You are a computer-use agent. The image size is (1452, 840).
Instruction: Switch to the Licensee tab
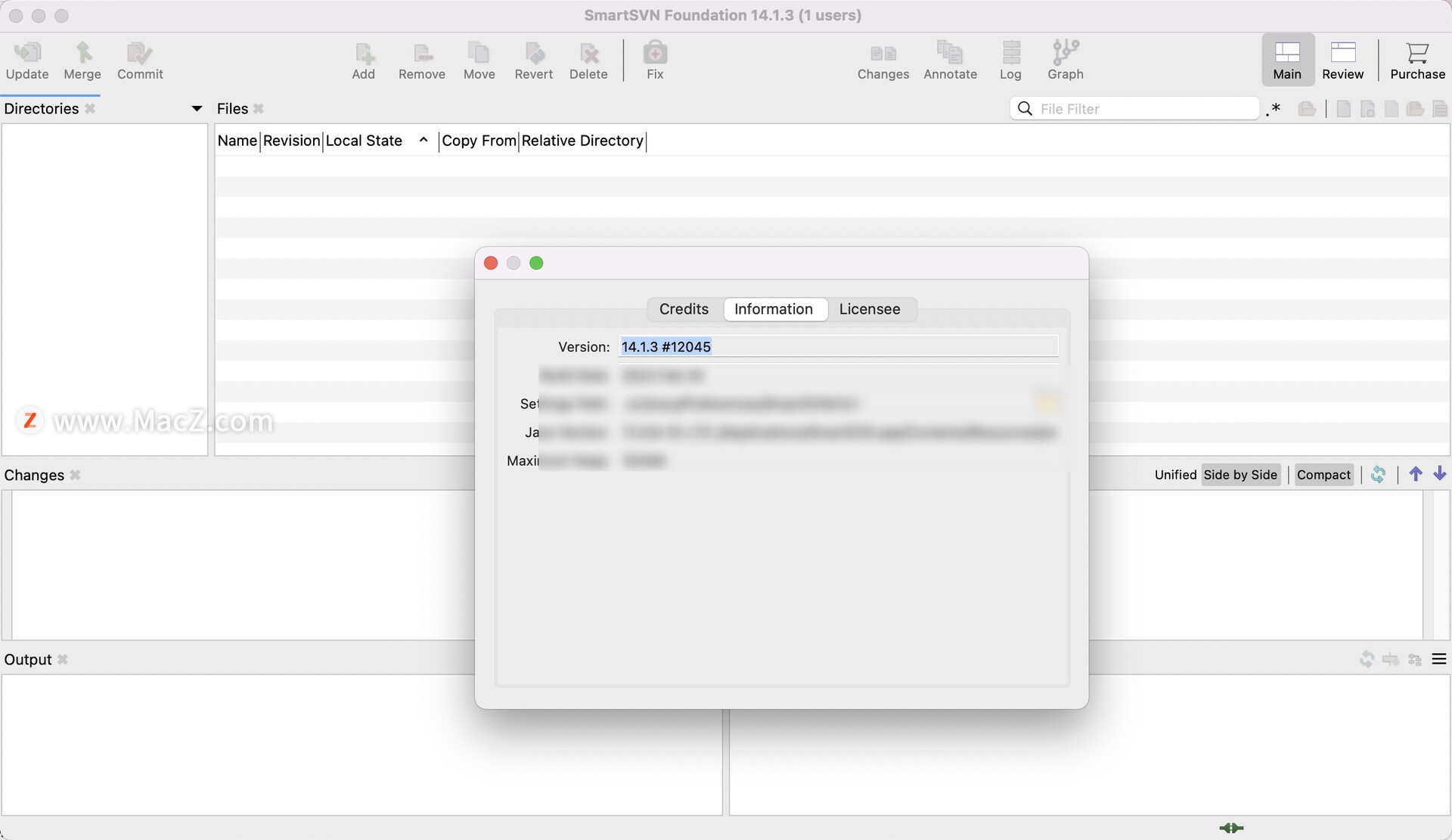click(x=870, y=309)
